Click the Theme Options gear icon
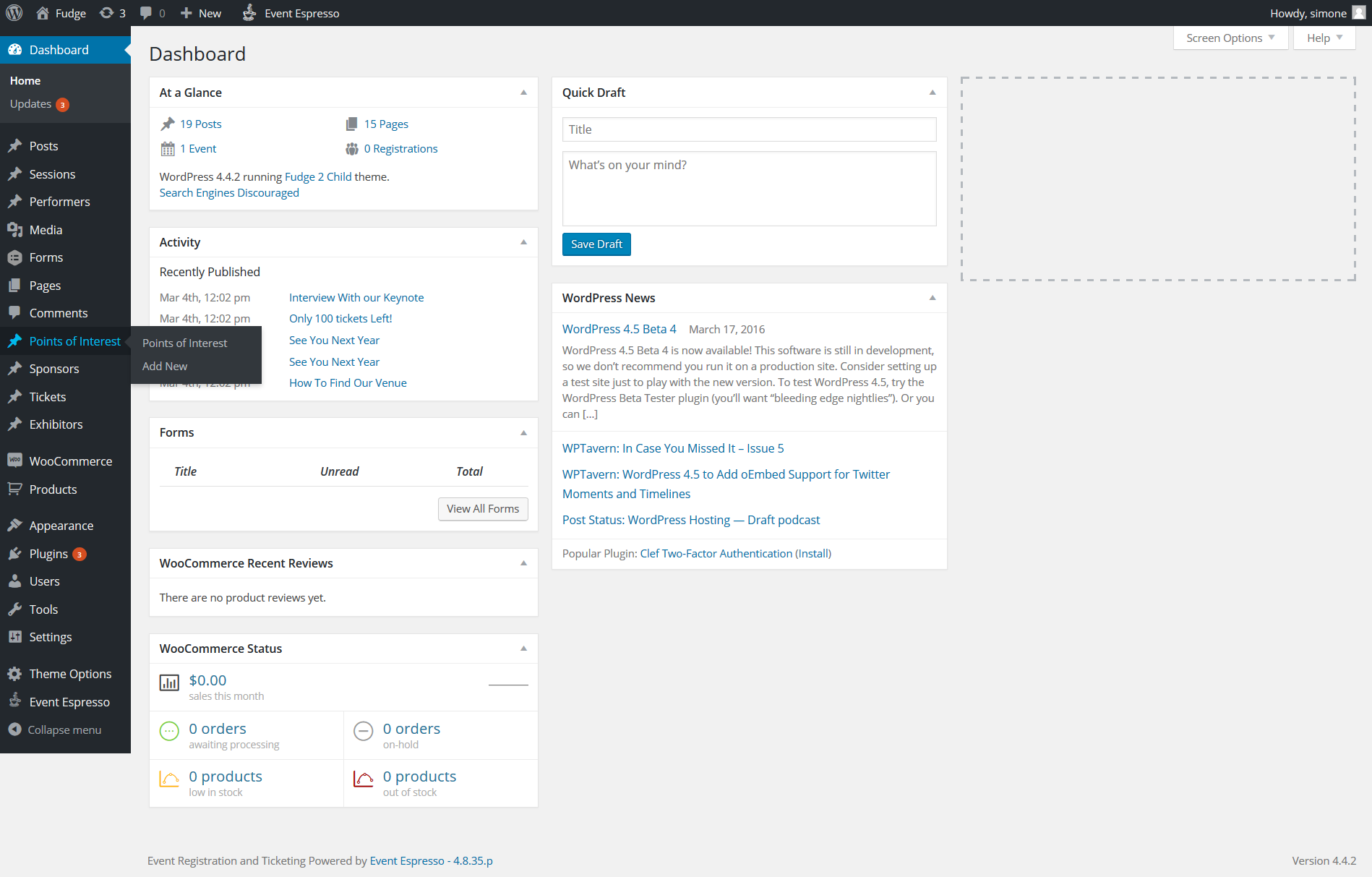Image resolution: width=1372 pixels, height=877 pixels. coord(14,674)
